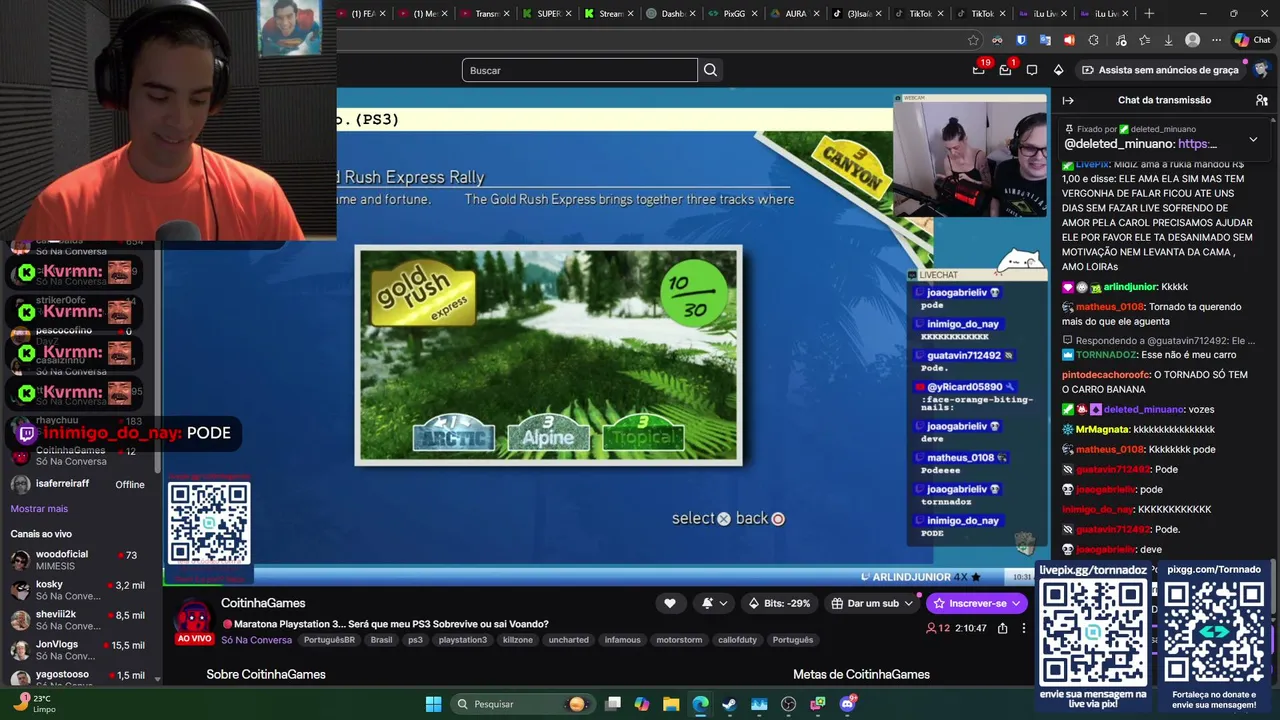
Task: Select the infamous tag
Action: pyautogui.click(x=622, y=640)
